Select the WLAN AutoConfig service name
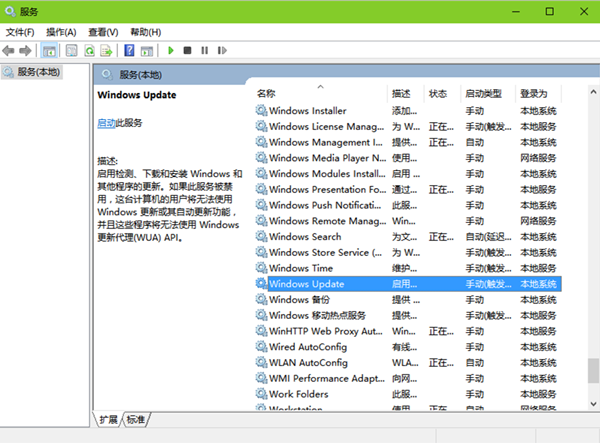This screenshot has width=600, height=443. point(308,362)
